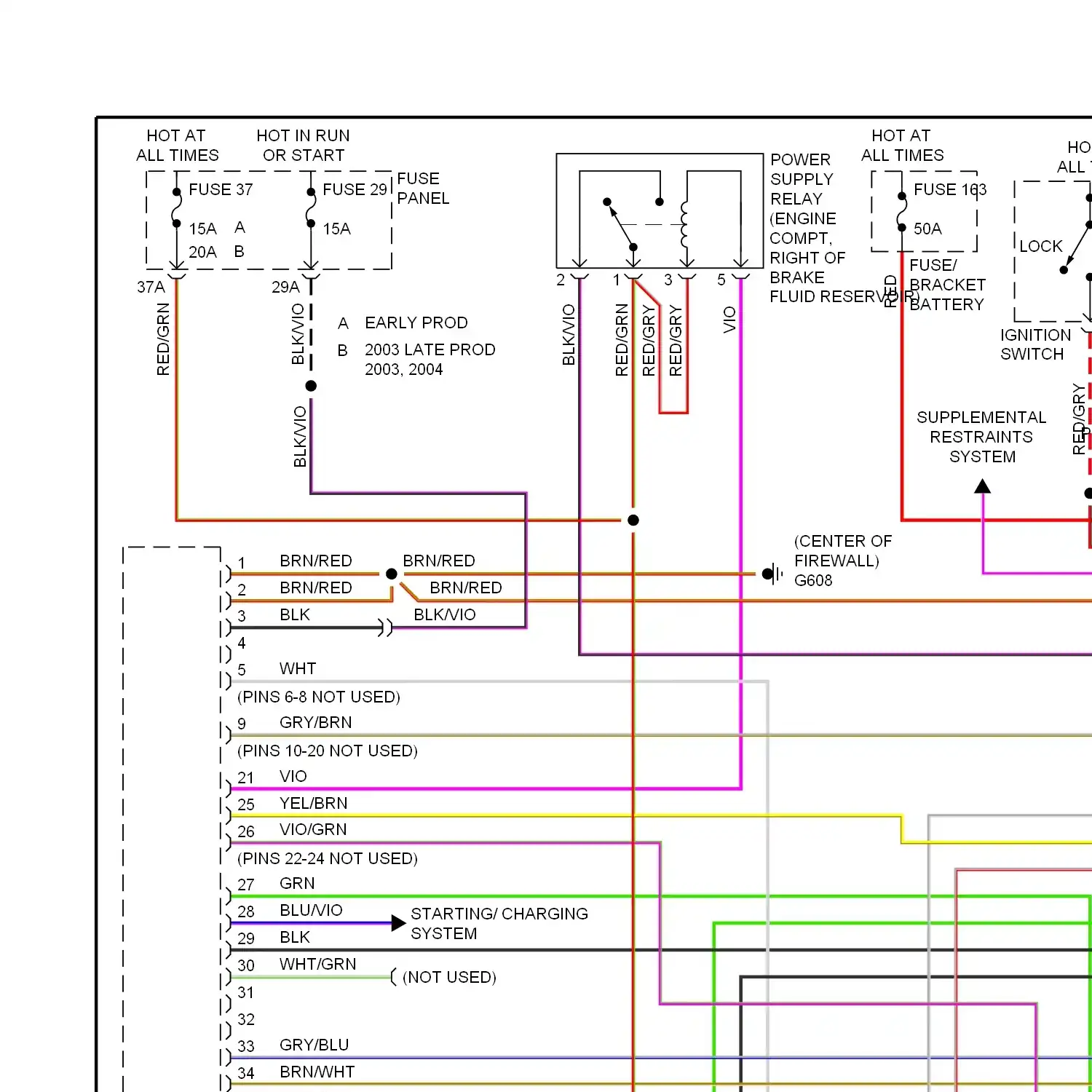Click the BRN/WHT label at pin 34
Image resolution: width=1092 pixels, height=1092 pixels.
[x=317, y=1072]
